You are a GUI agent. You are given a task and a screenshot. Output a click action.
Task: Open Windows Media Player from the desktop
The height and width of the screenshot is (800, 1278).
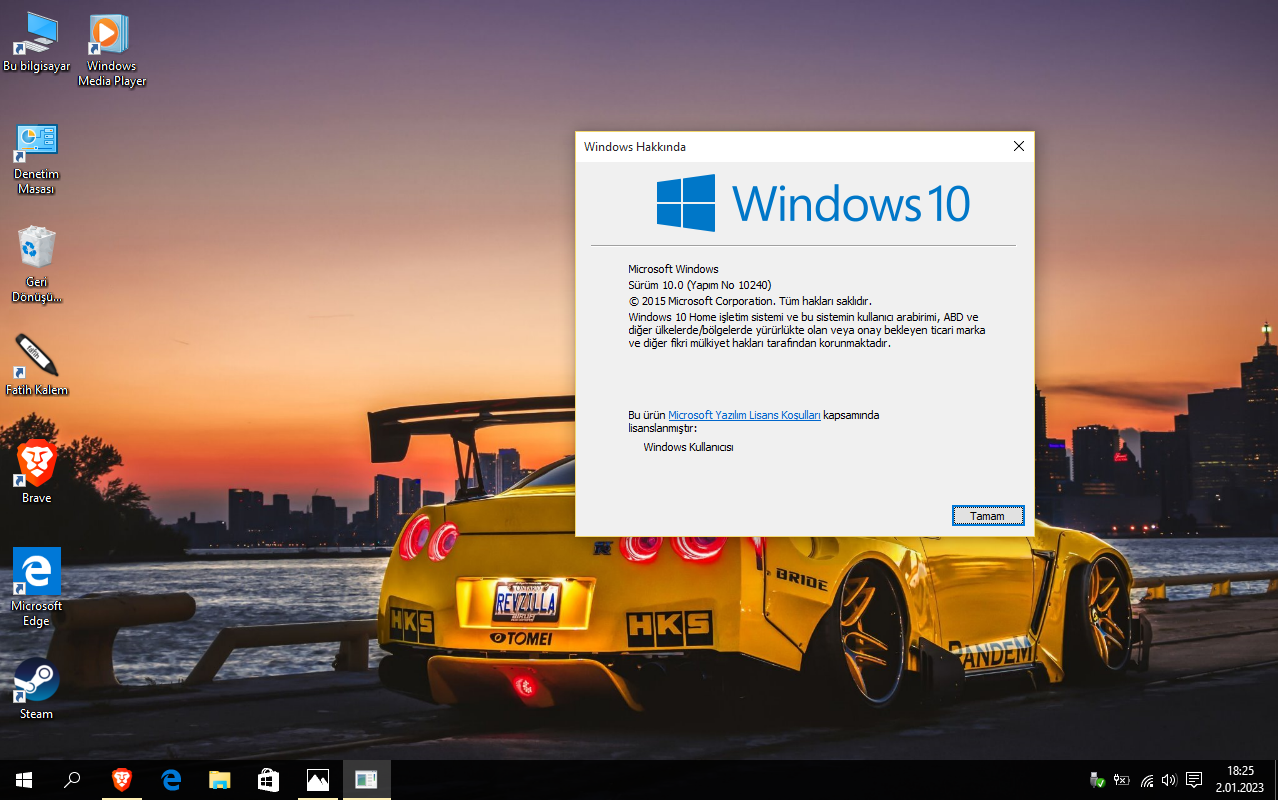(110, 32)
